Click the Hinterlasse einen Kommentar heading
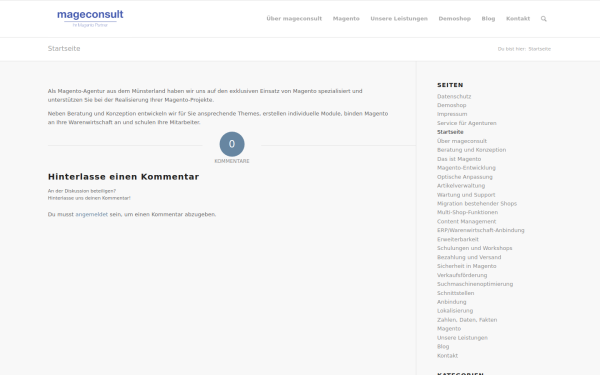 [x=123, y=177]
